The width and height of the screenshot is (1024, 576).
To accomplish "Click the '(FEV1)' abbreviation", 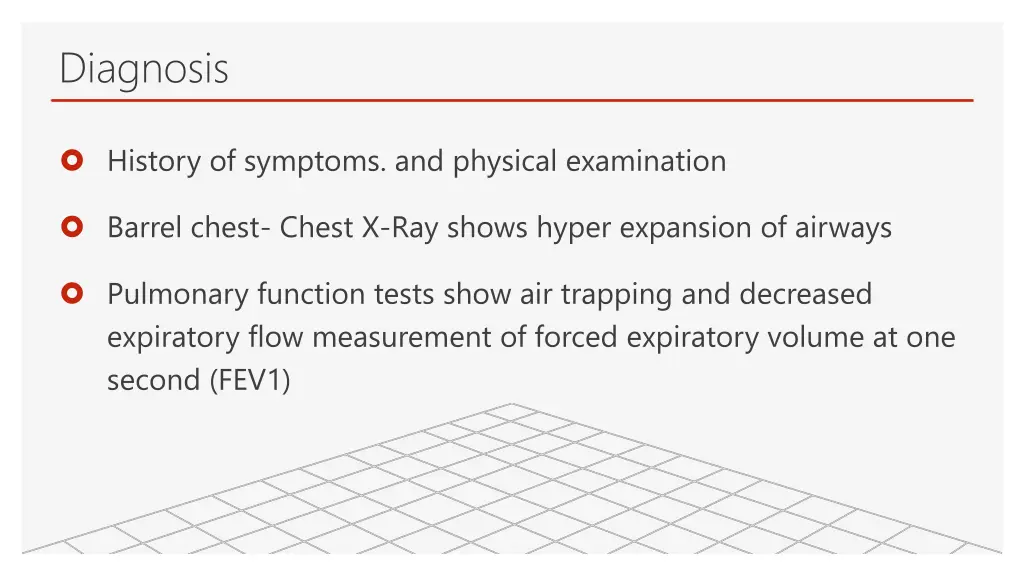I will tap(250, 380).
